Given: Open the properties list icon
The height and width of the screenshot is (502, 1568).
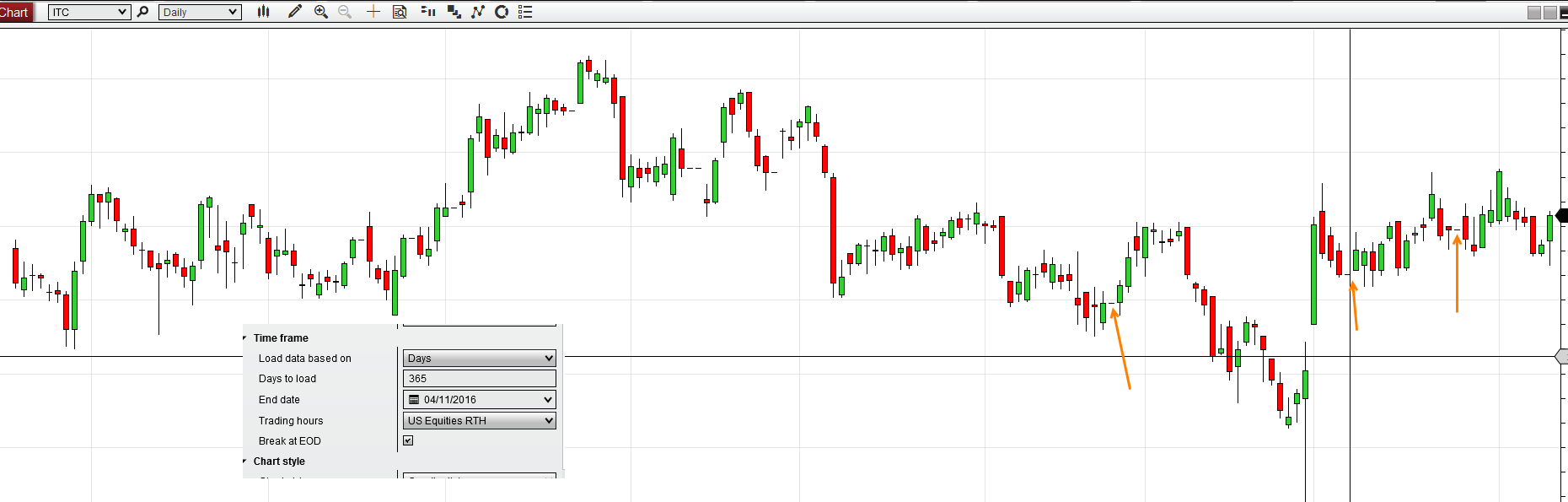Looking at the screenshot, I should 525,12.
